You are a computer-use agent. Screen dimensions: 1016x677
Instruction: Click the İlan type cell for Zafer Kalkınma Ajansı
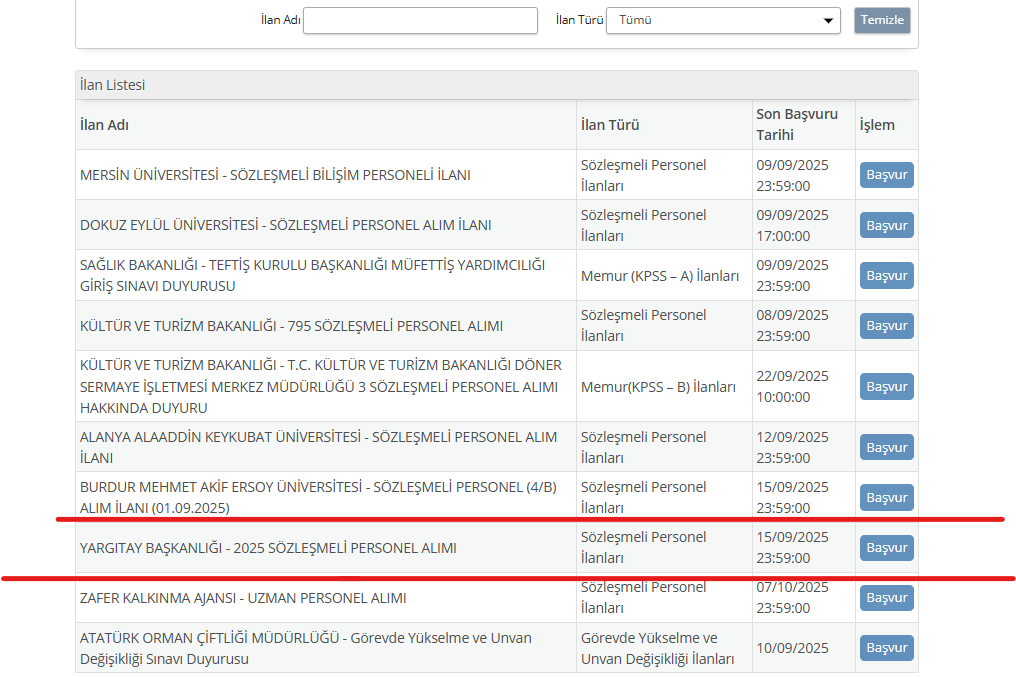(664, 598)
